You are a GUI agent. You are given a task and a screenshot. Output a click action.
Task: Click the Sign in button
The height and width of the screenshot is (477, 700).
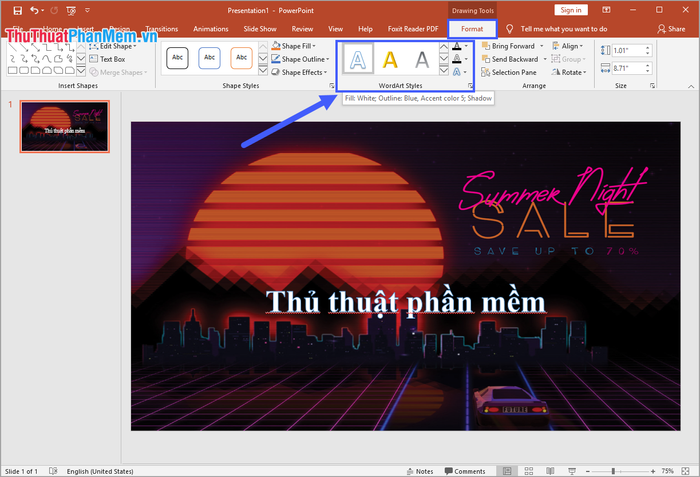[x=570, y=10]
